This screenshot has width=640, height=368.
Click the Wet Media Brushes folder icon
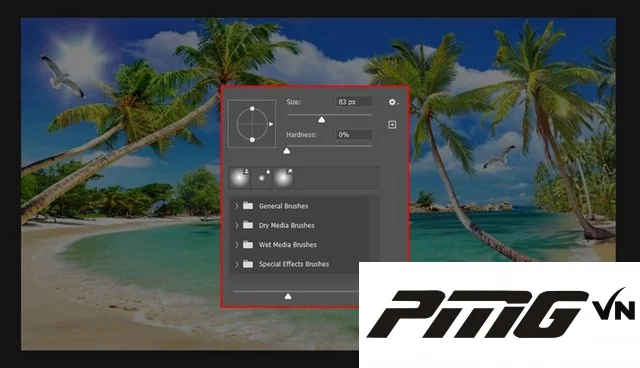tap(248, 244)
